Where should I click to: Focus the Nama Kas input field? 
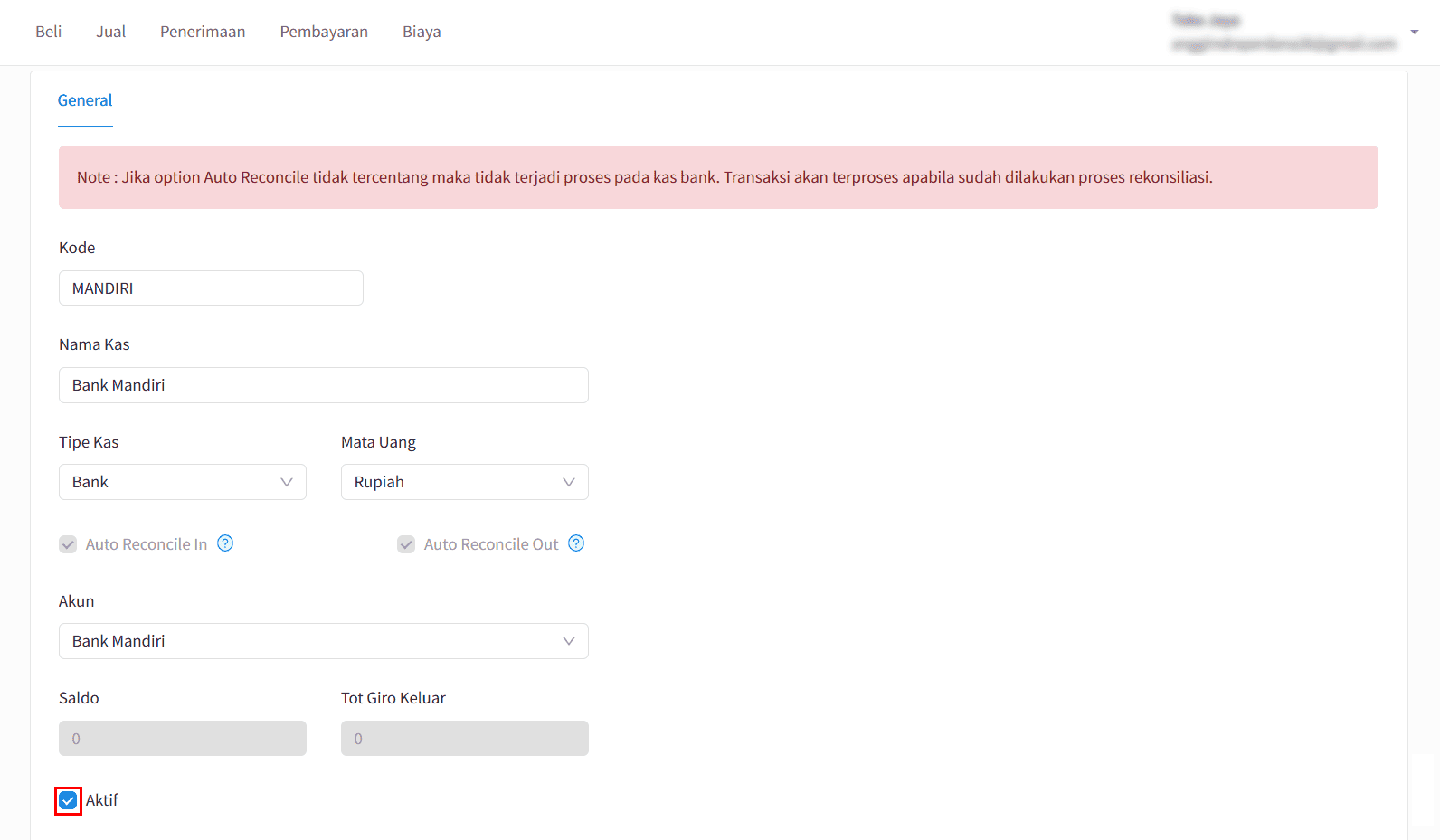click(324, 385)
